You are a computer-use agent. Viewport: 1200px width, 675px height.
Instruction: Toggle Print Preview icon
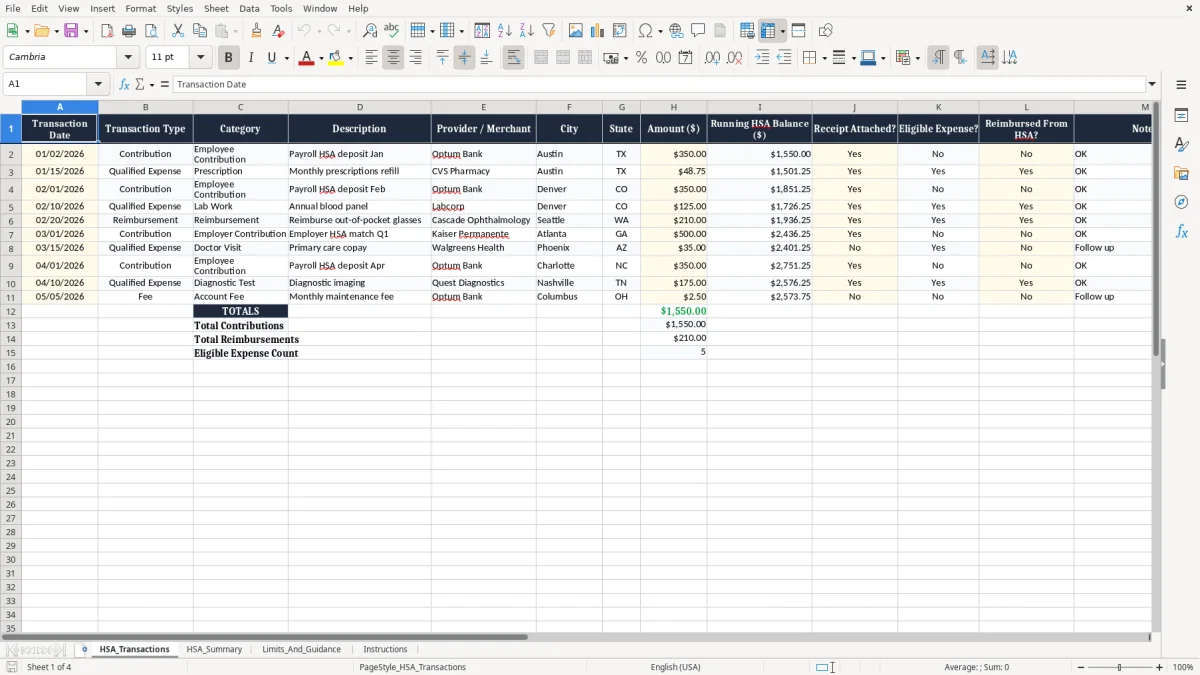click(151, 31)
